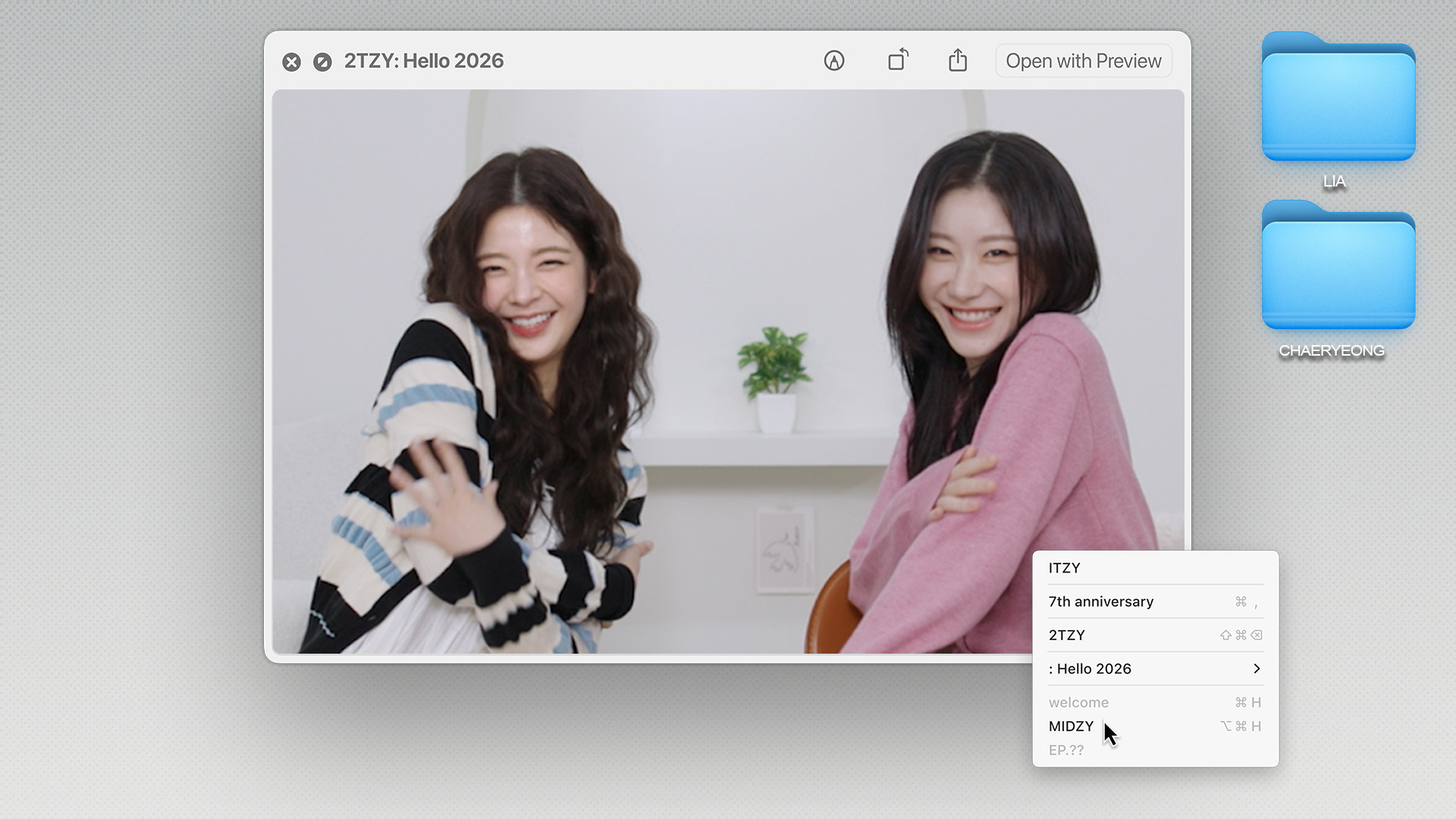
Task: Close the Quick Look preview window
Action: [291, 62]
